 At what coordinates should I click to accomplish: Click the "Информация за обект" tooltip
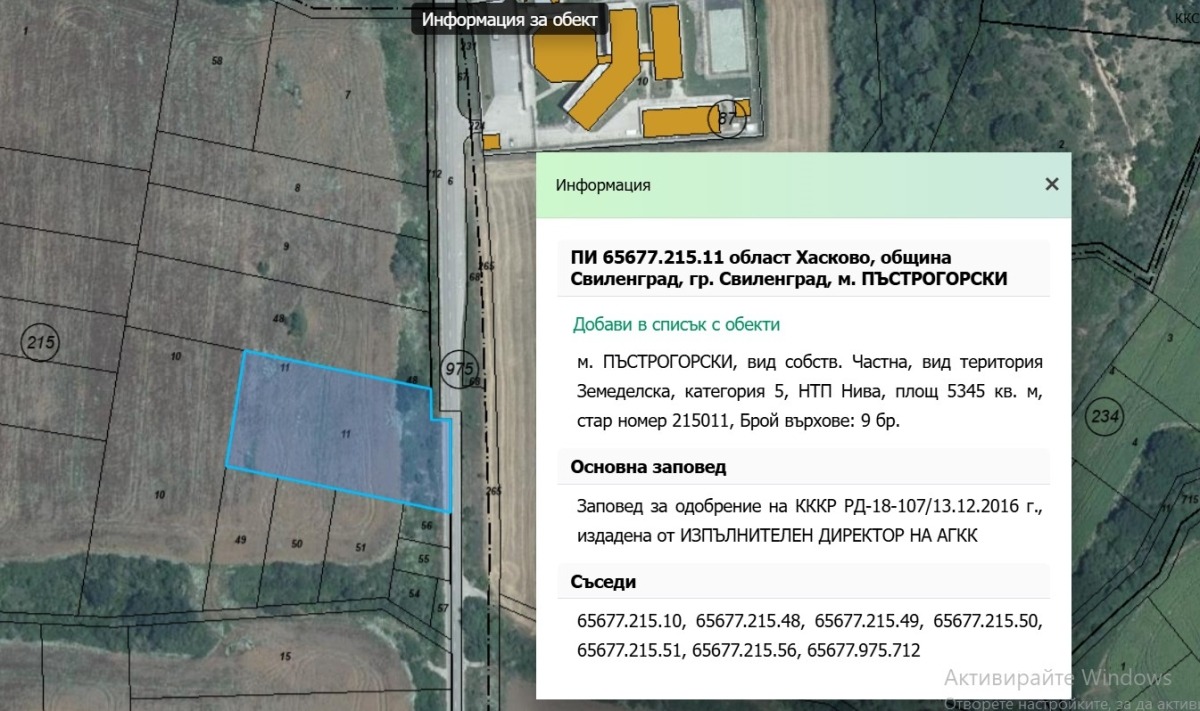click(x=510, y=18)
